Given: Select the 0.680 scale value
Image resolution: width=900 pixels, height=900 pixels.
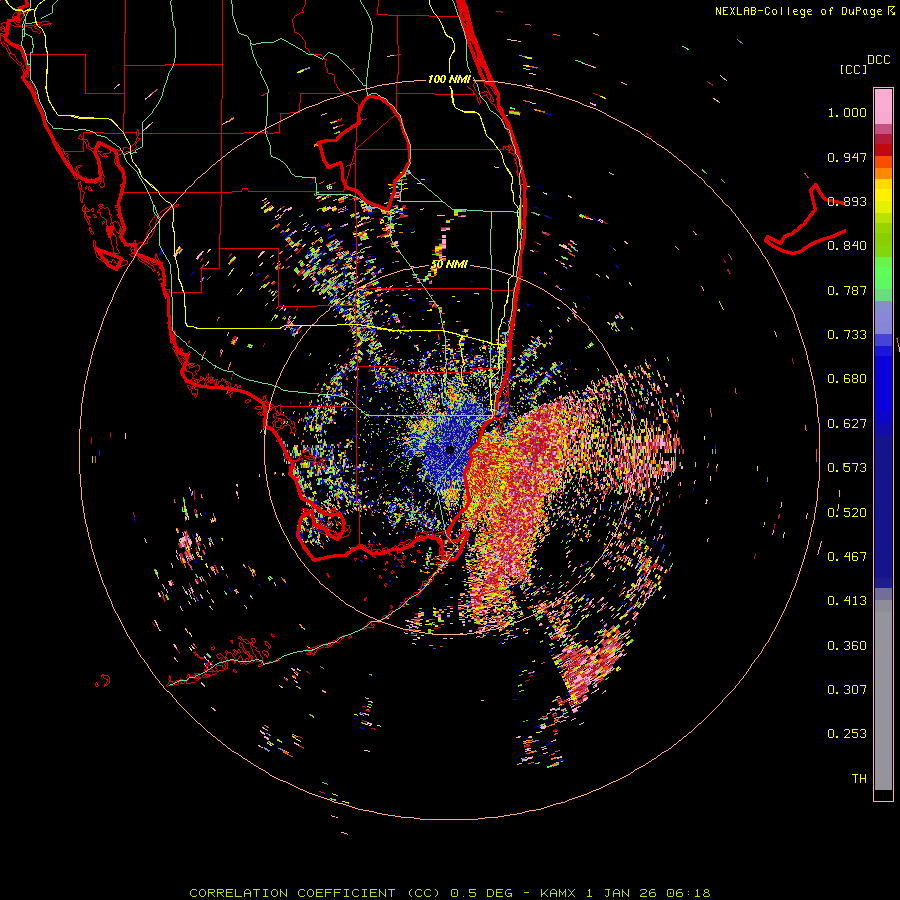Looking at the screenshot, I should (x=847, y=379).
